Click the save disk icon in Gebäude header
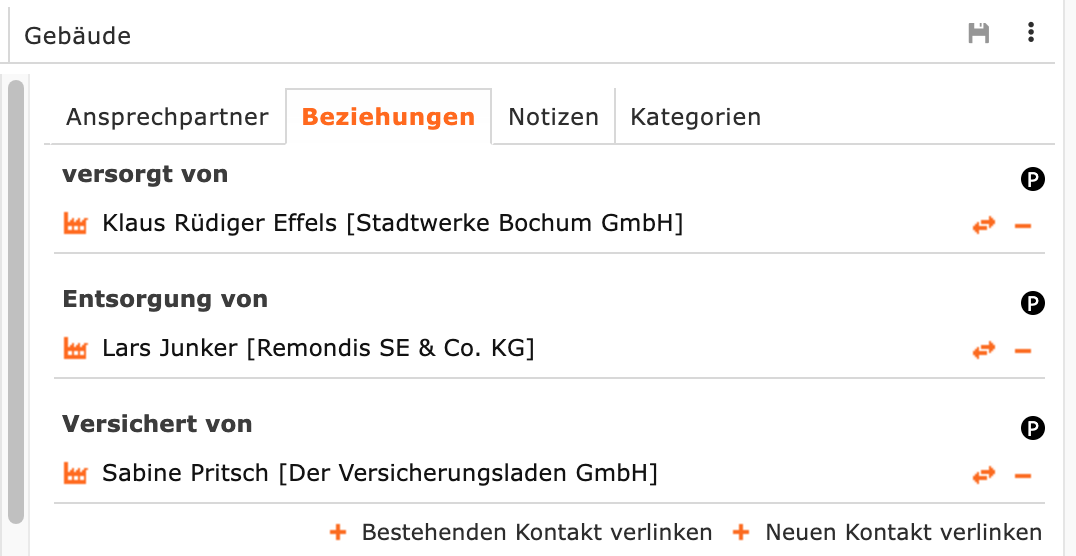The width and height of the screenshot is (1076, 556). pyautogui.click(x=979, y=34)
